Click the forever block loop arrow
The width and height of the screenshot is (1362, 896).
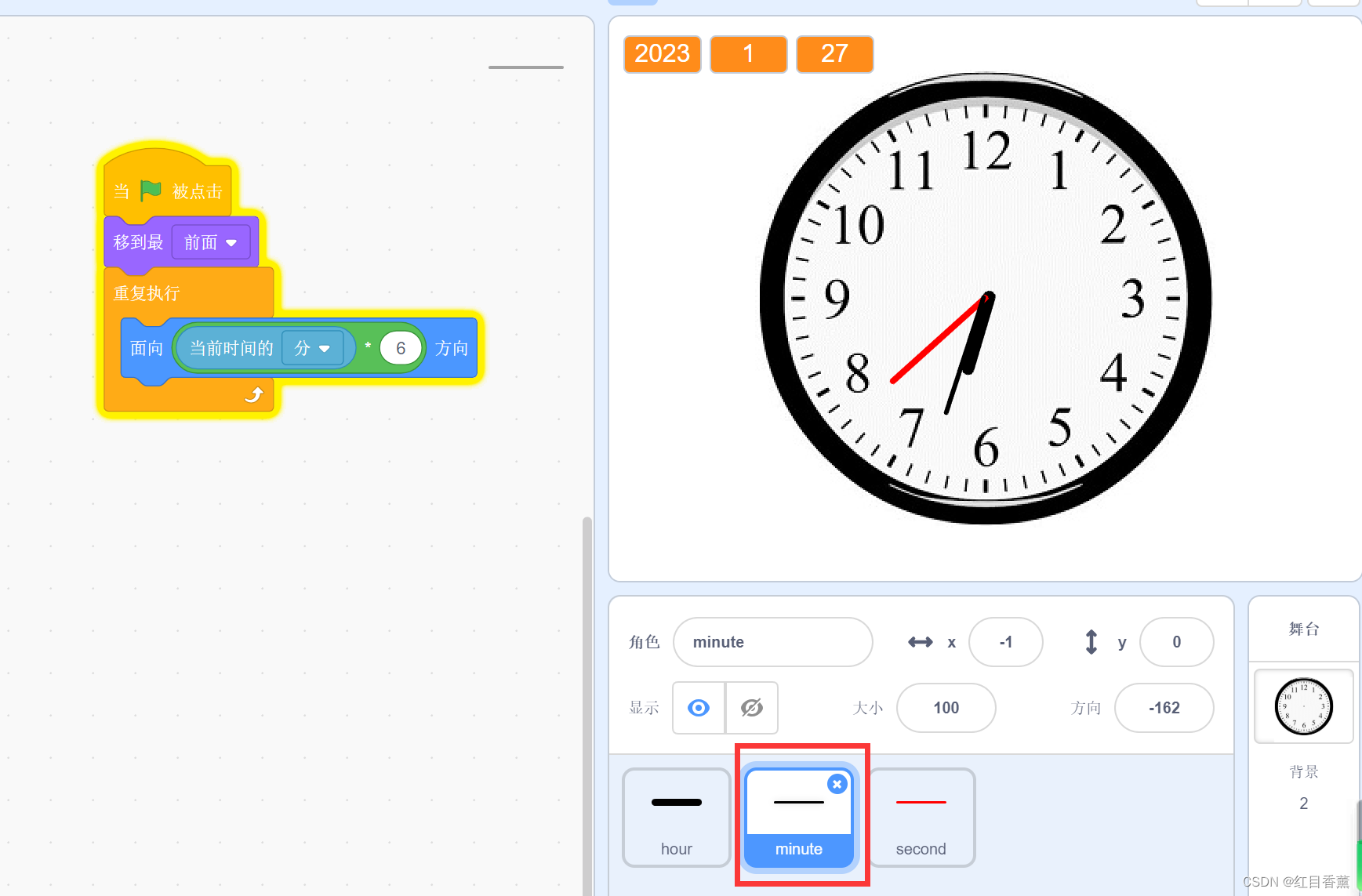tap(254, 394)
